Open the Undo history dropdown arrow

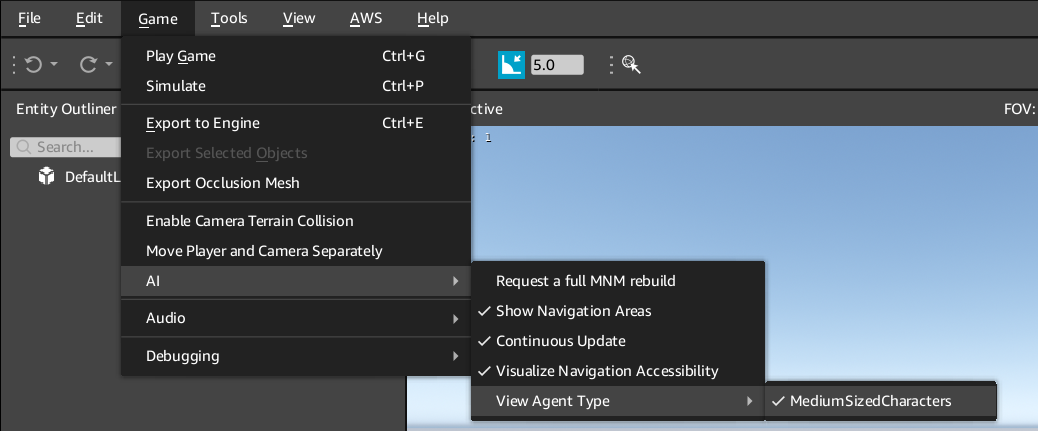tap(54, 64)
